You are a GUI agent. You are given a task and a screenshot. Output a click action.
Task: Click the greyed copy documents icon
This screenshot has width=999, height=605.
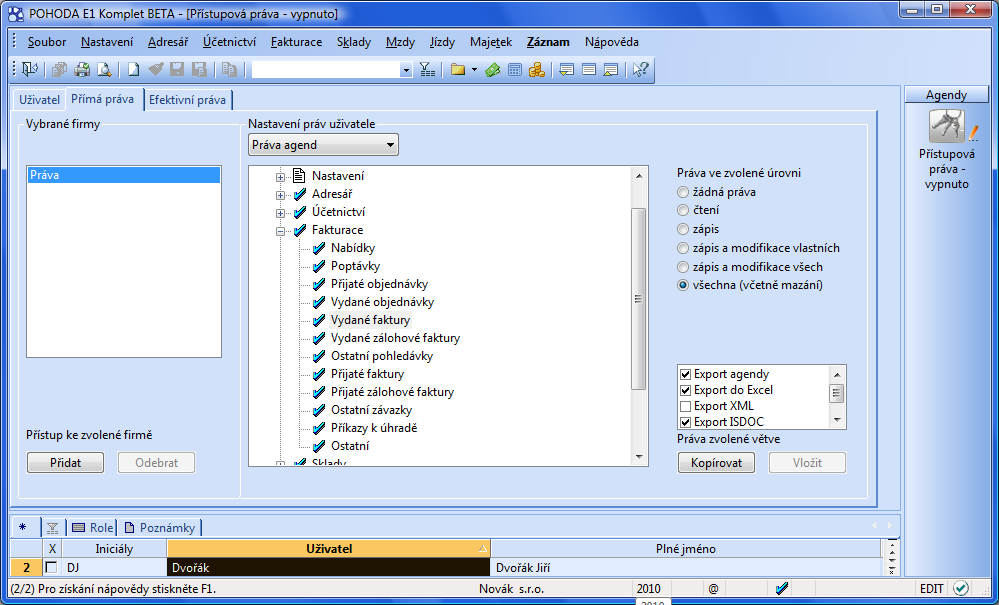tap(229, 69)
